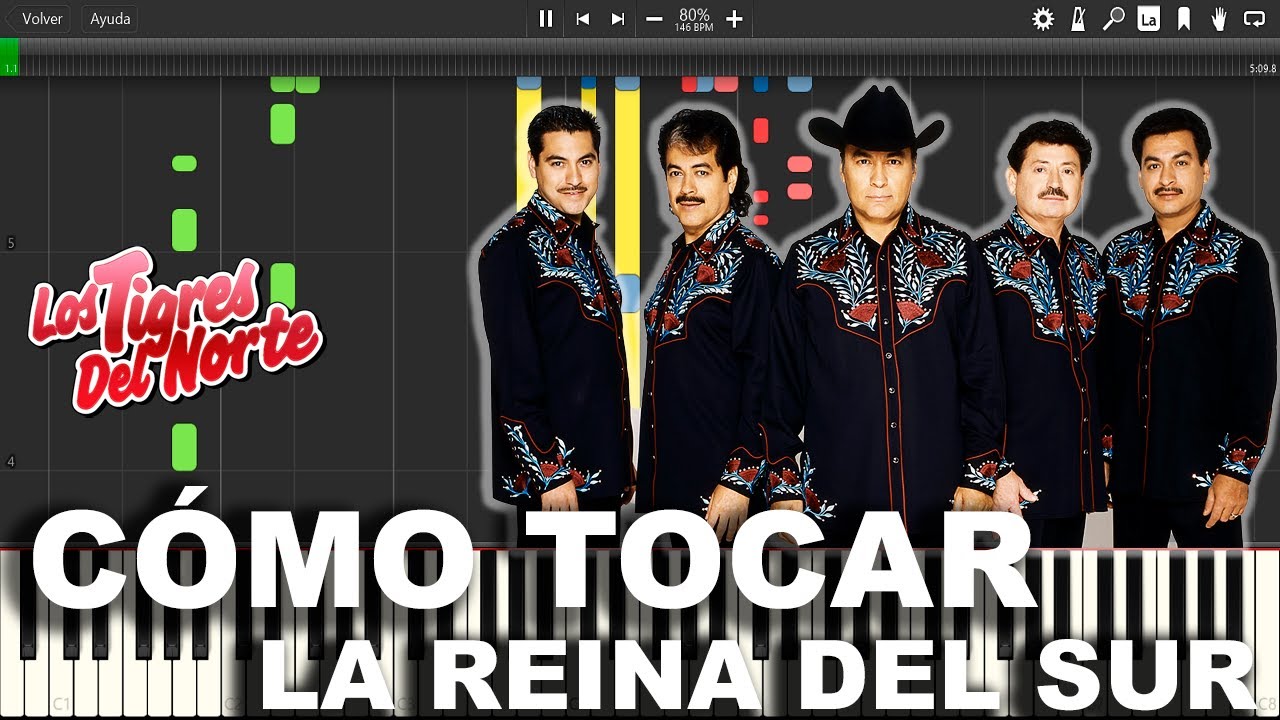Open the settings gear icon
The width and height of the screenshot is (1280, 720).
coord(1043,19)
